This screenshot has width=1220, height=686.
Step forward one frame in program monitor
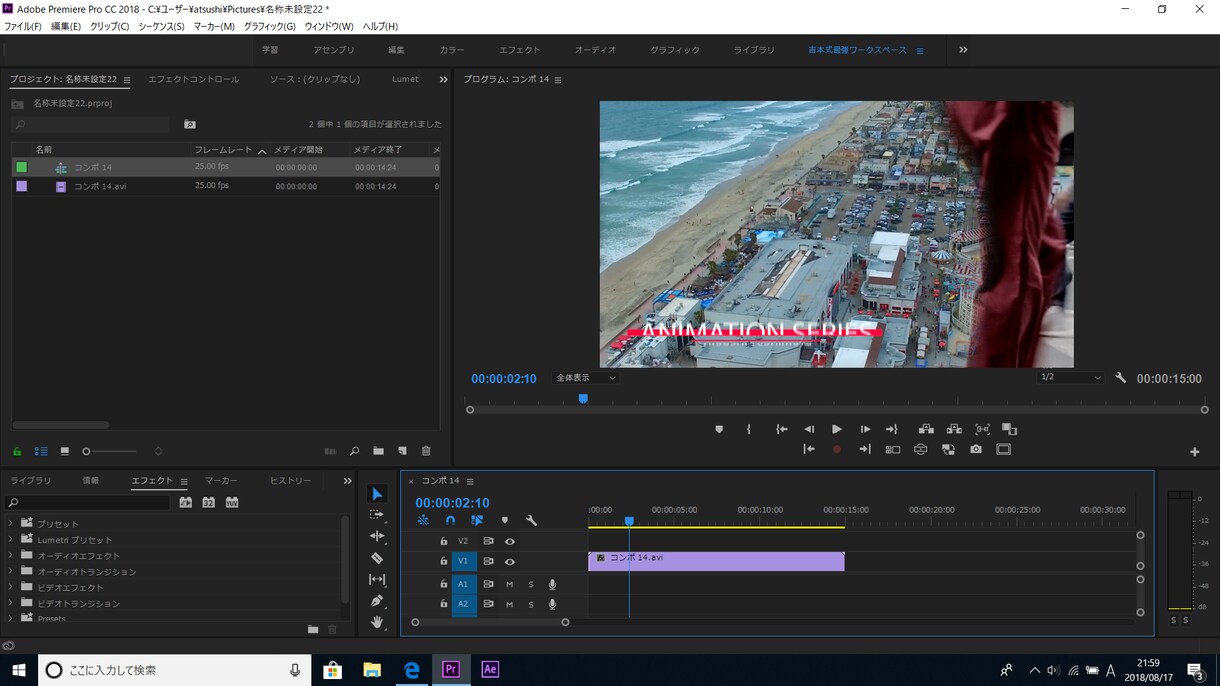(865, 429)
